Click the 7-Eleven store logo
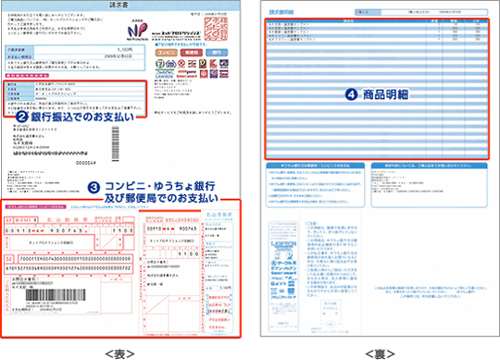Viewport: 500px width, 360px height. click(x=160, y=64)
